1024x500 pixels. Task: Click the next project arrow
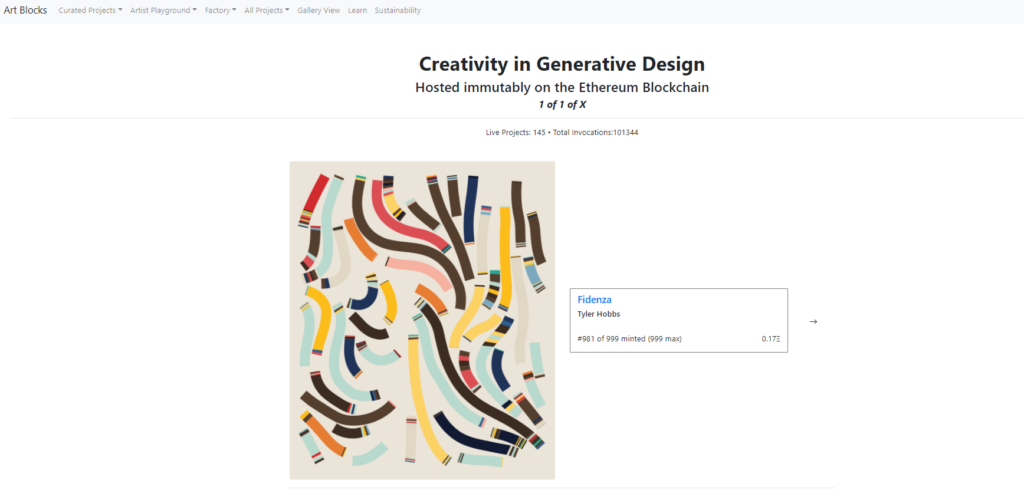[813, 321]
